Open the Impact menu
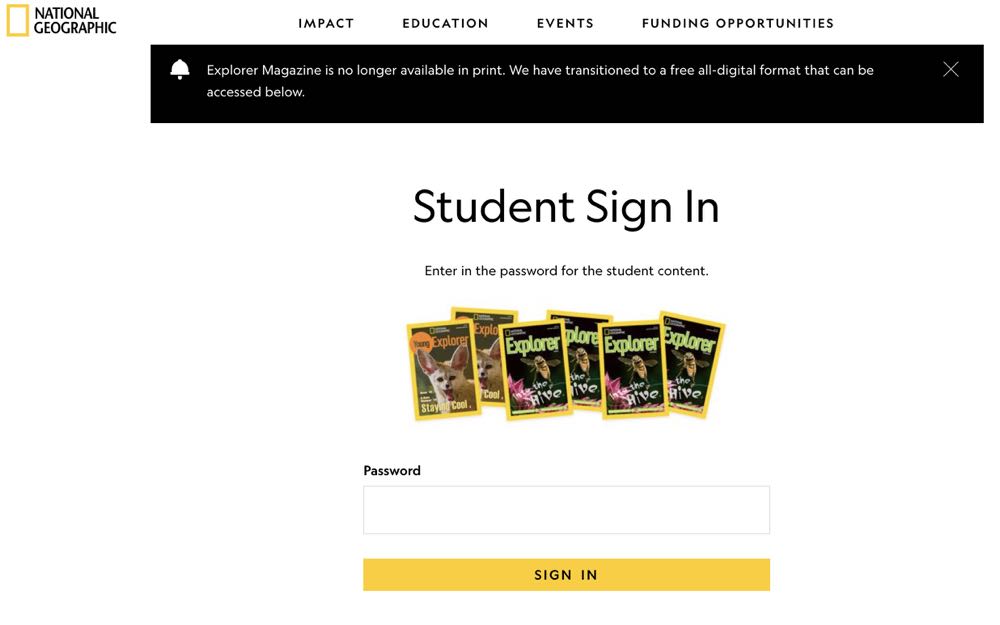The image size is (1000, 625). [326, 24]
